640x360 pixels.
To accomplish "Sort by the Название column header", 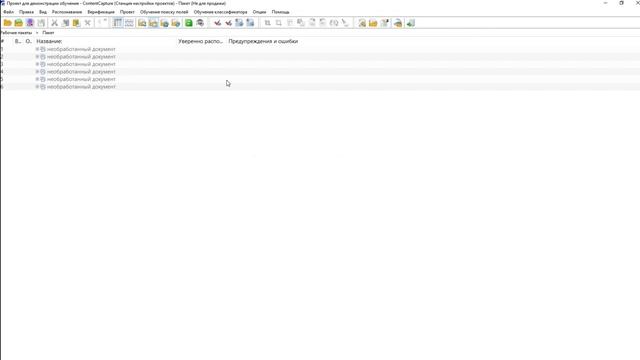I will point(49,41).
